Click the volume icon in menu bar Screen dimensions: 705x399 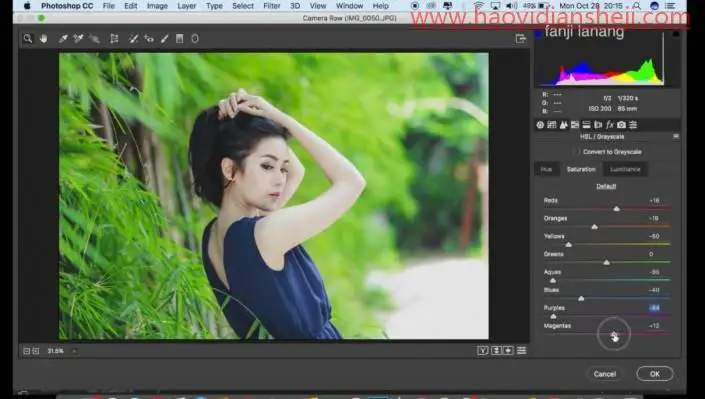(511, 6)
